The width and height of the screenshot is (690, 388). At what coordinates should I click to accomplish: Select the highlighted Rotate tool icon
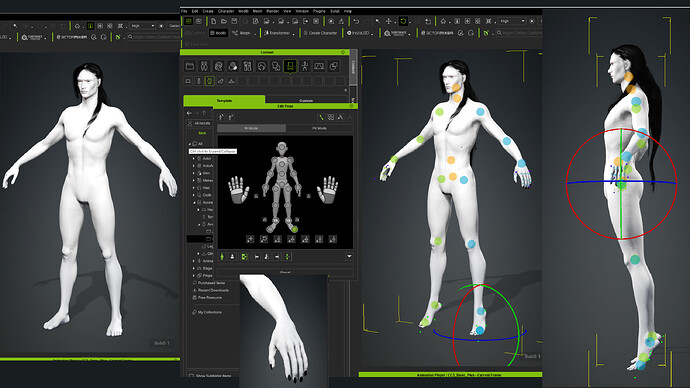(403, 21)
